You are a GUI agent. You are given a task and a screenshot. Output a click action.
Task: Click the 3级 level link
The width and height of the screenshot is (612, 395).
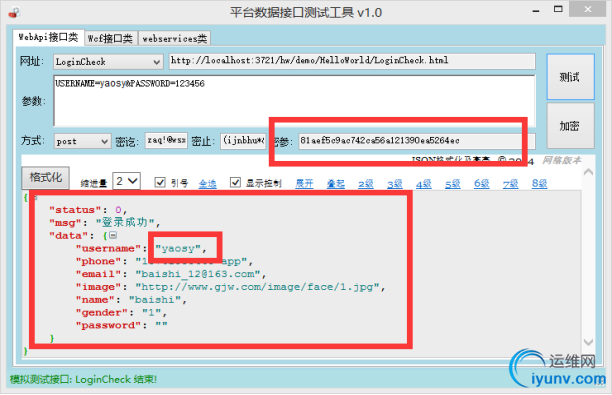pyautogui.click(x=395, y=183)
